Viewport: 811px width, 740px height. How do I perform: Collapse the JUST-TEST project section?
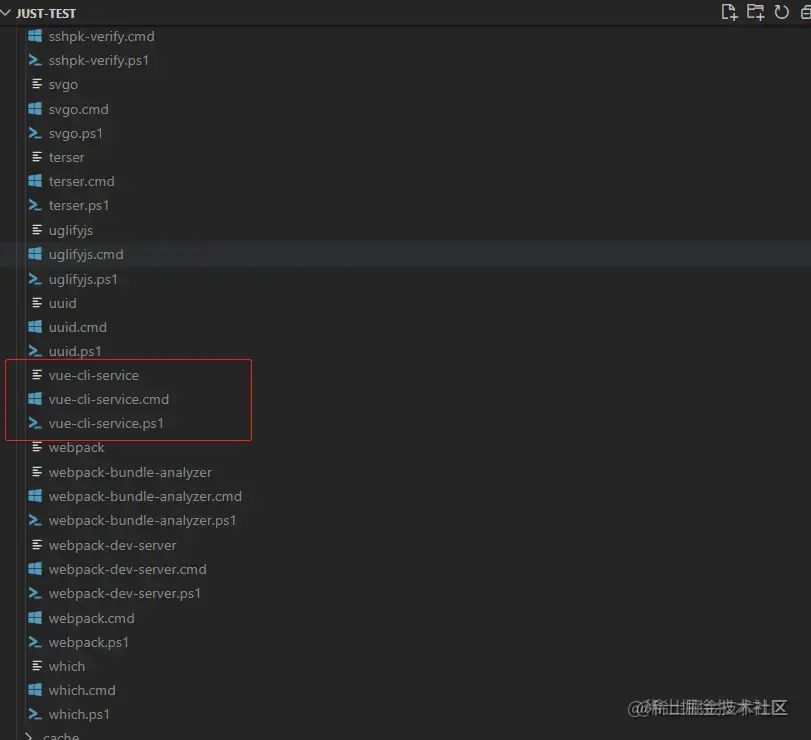coord(6,13)
